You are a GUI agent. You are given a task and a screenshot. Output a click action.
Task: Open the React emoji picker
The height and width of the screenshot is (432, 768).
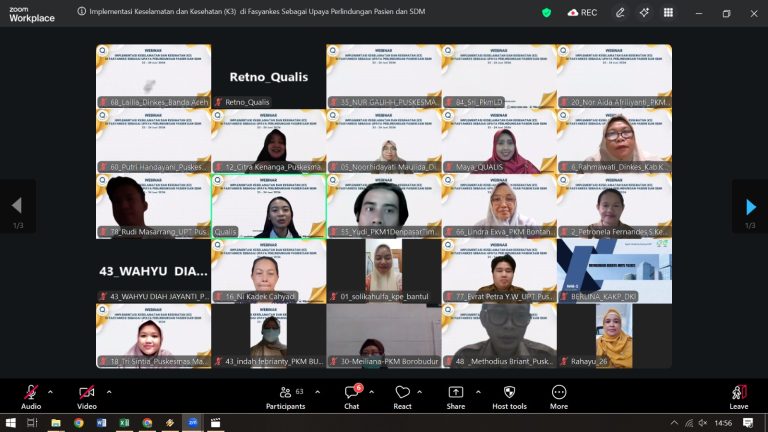[x=403, y=397]
